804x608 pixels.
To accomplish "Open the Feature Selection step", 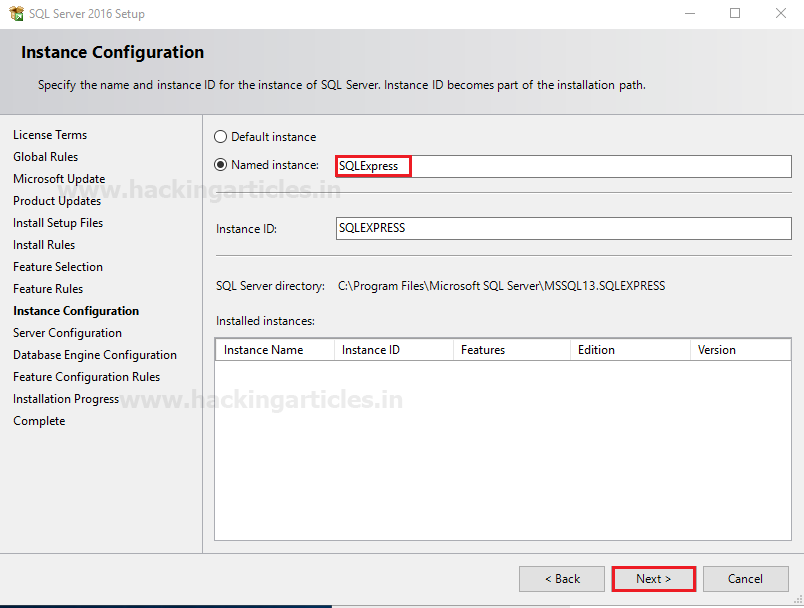I will point(58,267).
